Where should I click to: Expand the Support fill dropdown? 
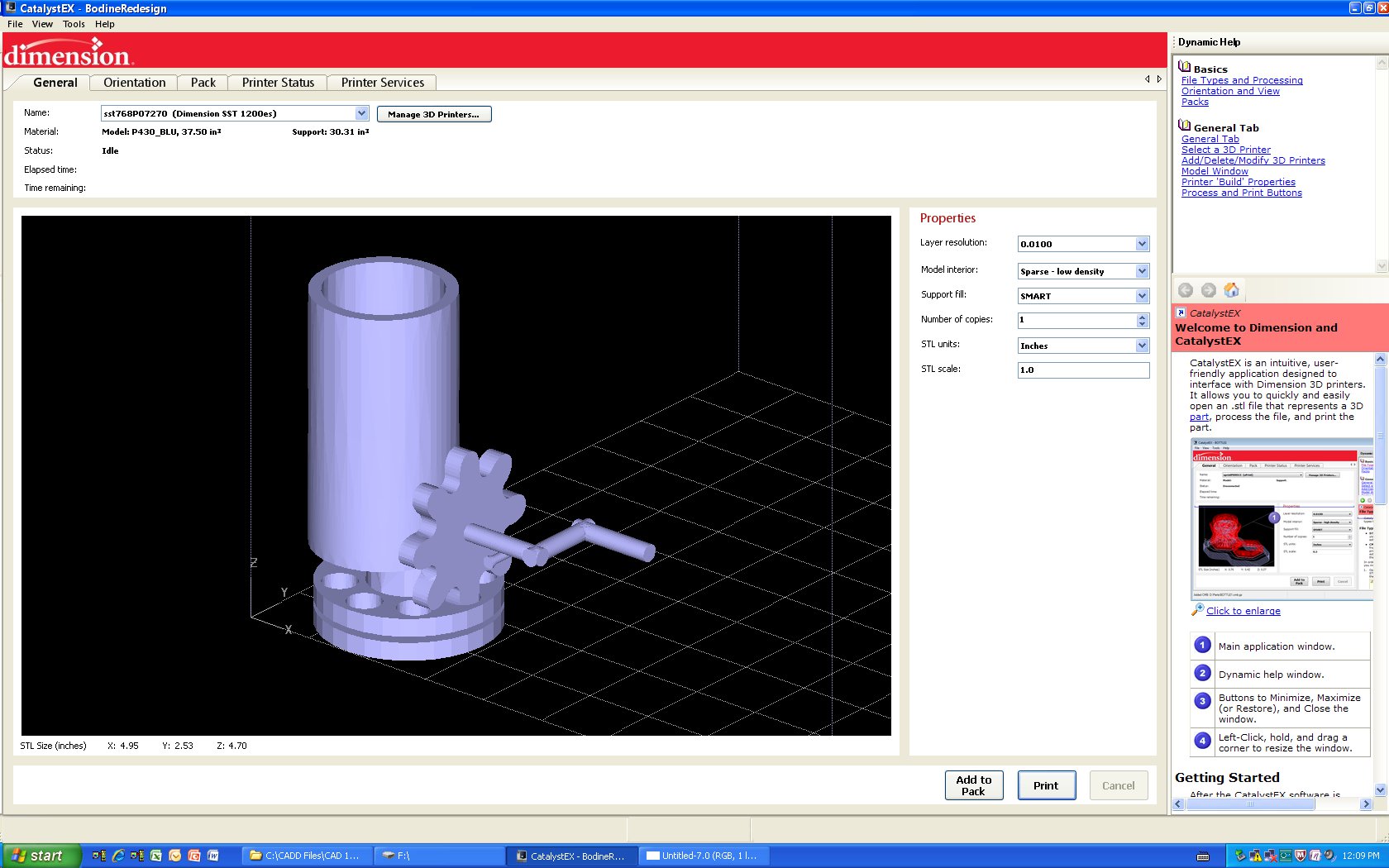click(1142, 296)
